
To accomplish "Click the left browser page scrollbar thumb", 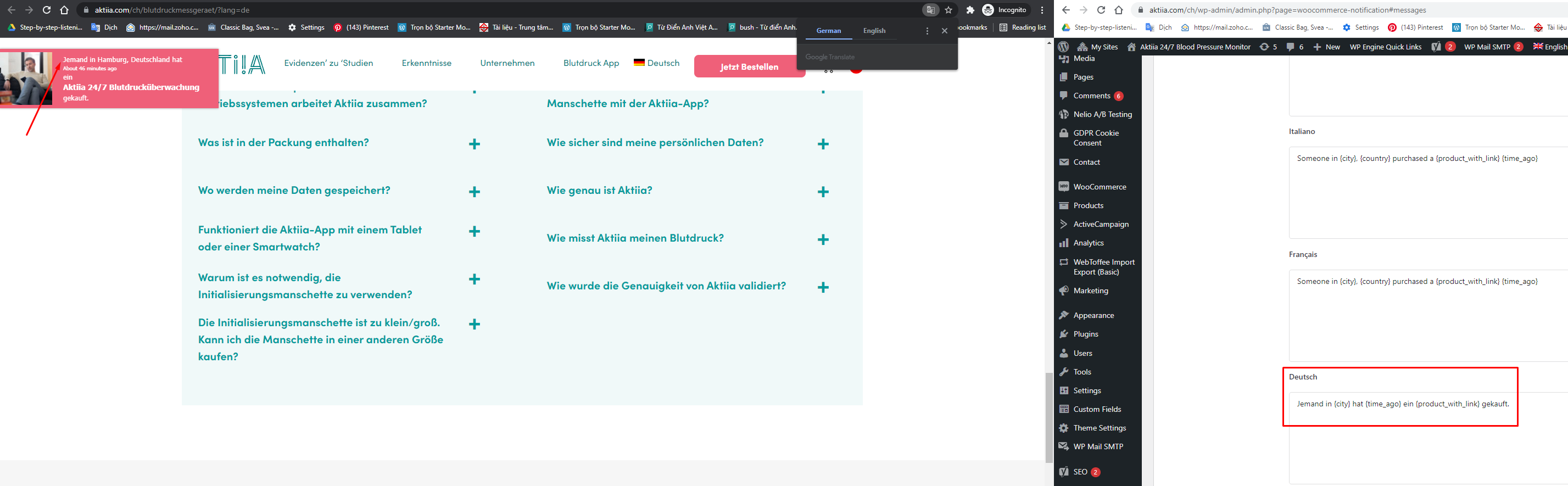I will click(1049, 417).
